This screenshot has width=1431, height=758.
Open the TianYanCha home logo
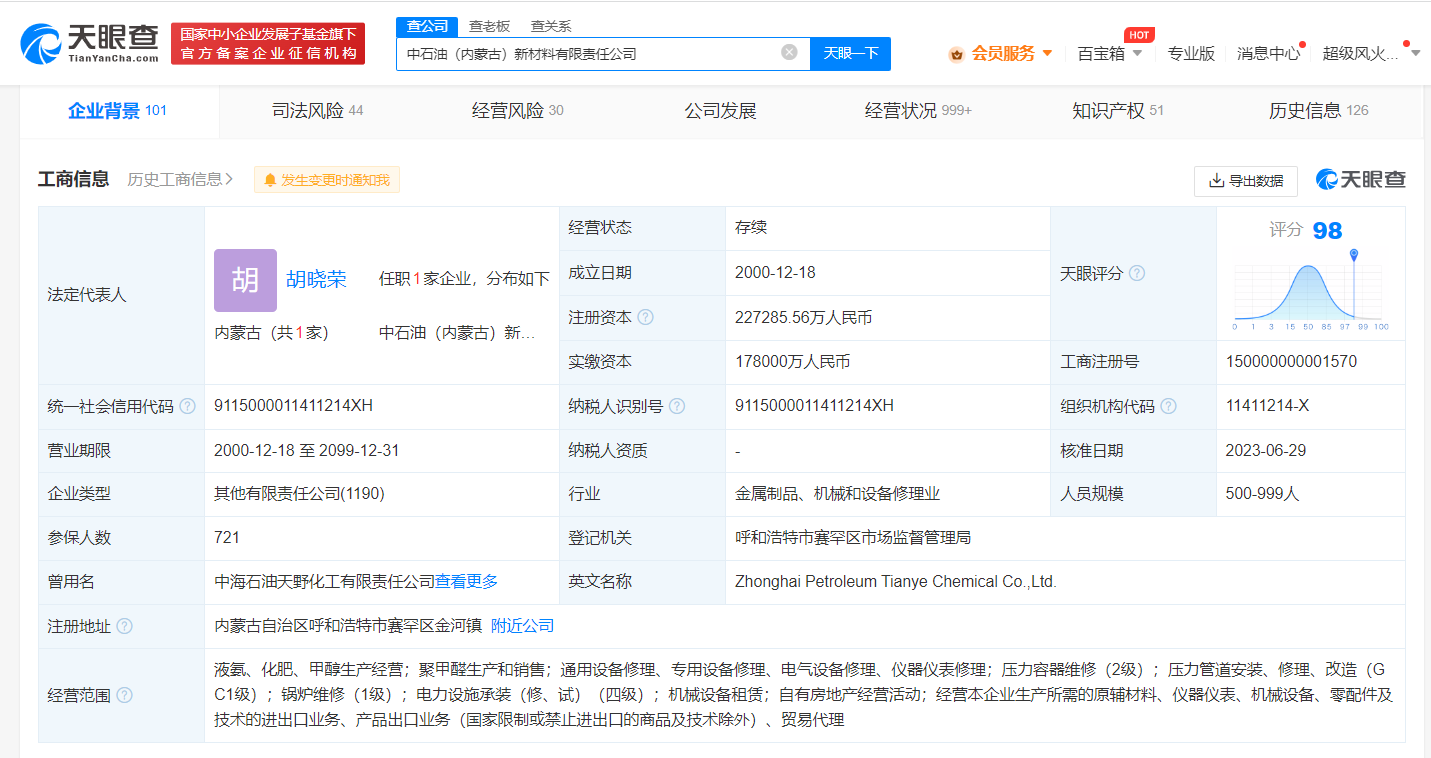(90, 43)
